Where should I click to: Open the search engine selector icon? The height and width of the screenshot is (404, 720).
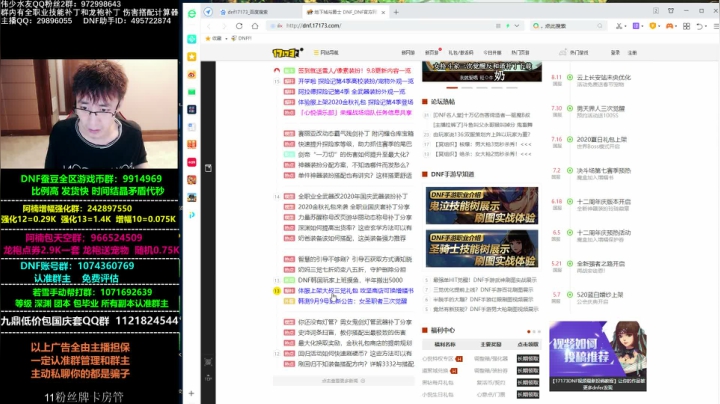(536, 26)
